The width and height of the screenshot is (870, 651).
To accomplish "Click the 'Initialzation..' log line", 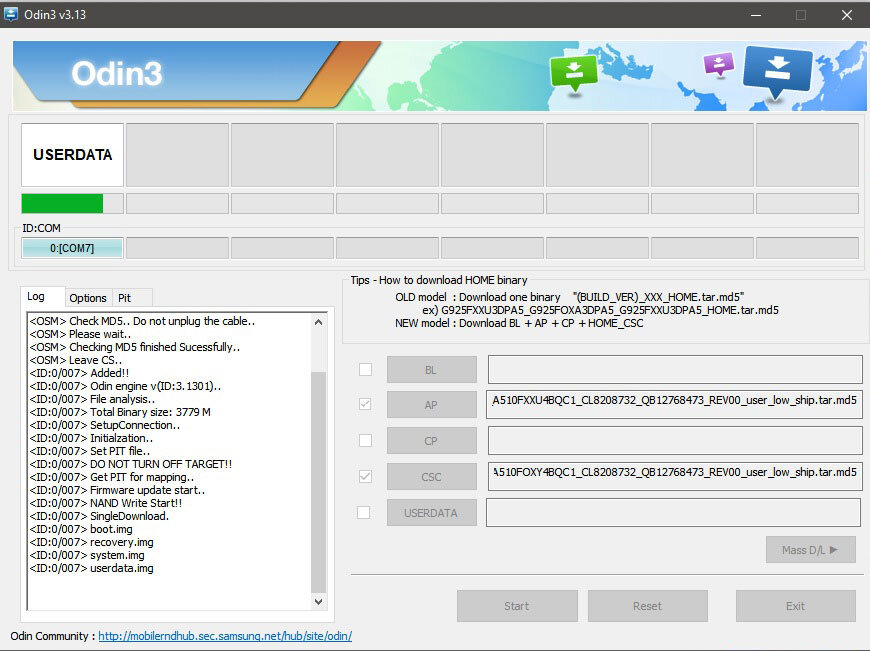I will click(92, 438).
